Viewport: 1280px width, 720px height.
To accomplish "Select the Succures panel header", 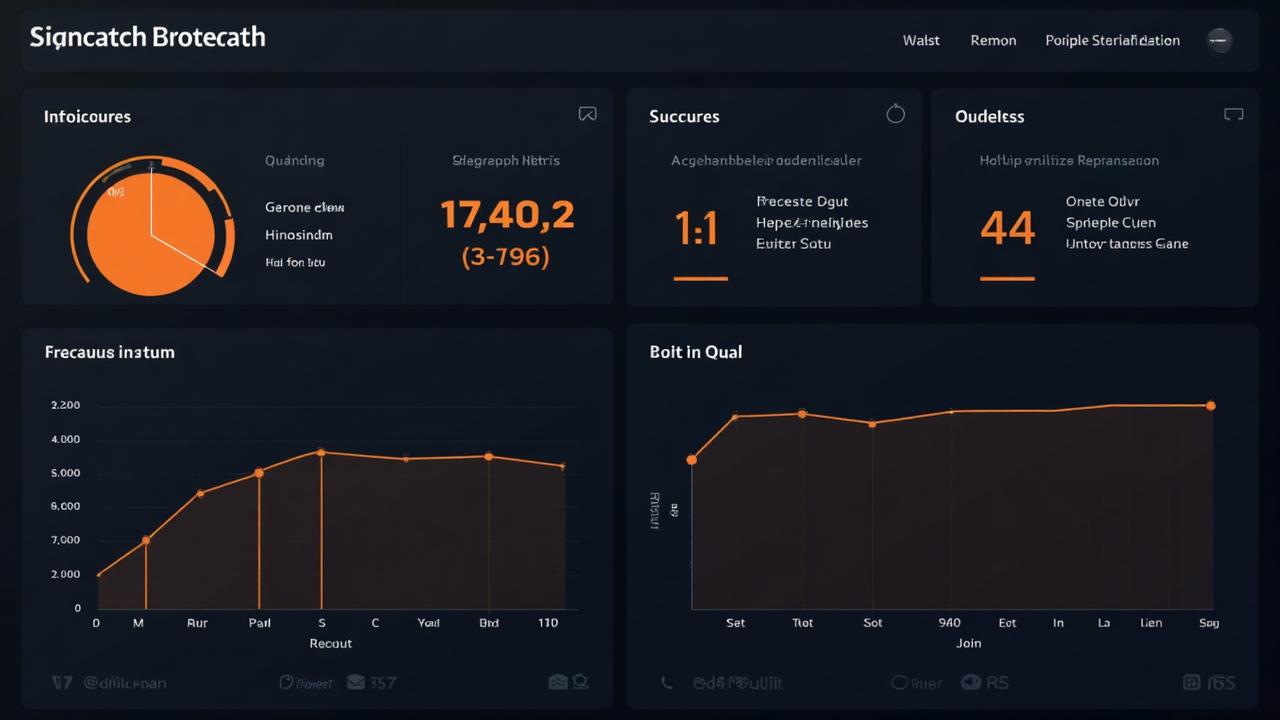I will tap(684, 116).
